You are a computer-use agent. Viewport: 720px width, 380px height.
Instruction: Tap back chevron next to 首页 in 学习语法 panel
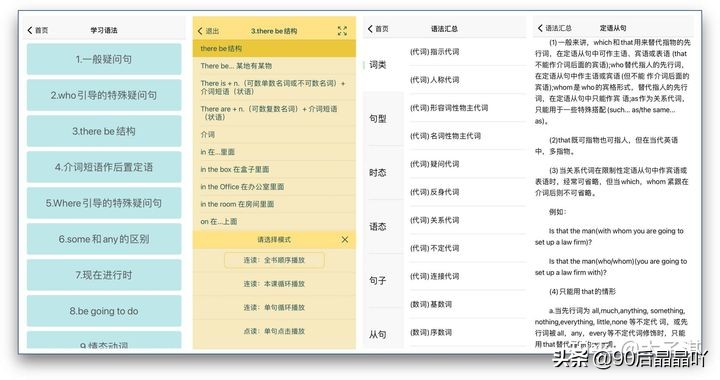tap(30, 30)
